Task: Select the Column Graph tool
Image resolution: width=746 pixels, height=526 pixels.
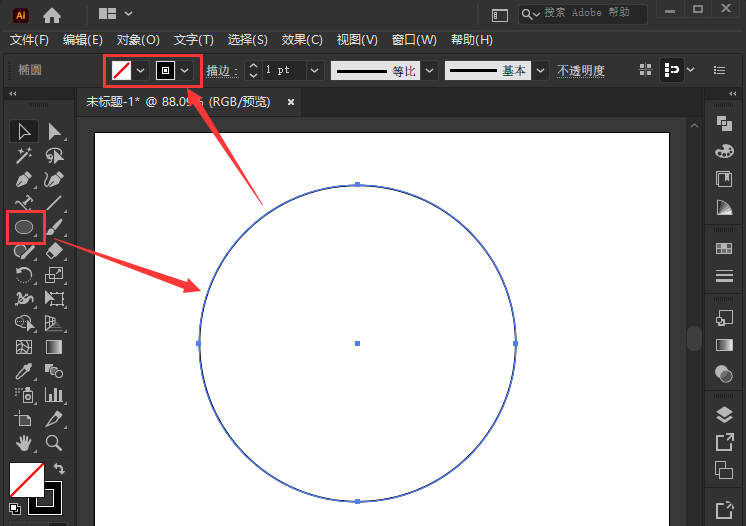Action: coord(54,395)
